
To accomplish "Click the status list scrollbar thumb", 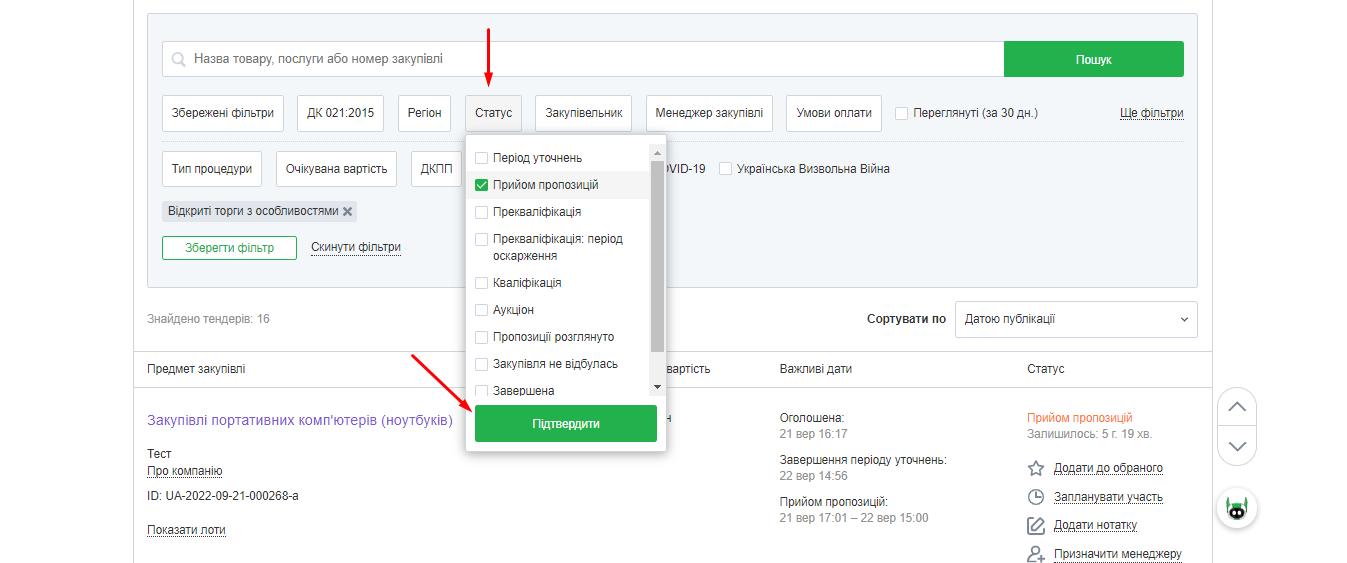I will 657,255.
